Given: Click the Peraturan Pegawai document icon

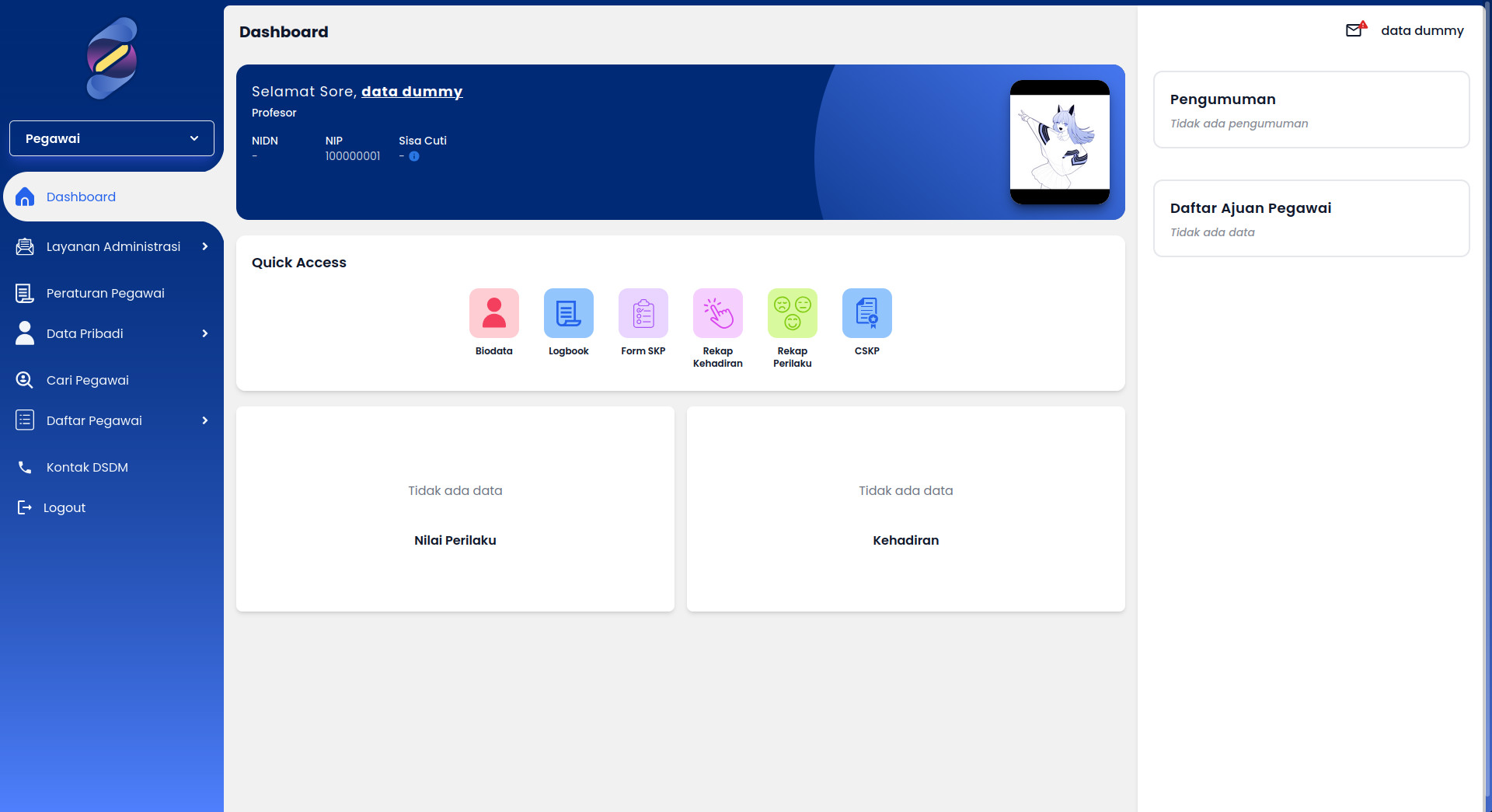Looking at the screenshot, I should [x=25, y=293].
